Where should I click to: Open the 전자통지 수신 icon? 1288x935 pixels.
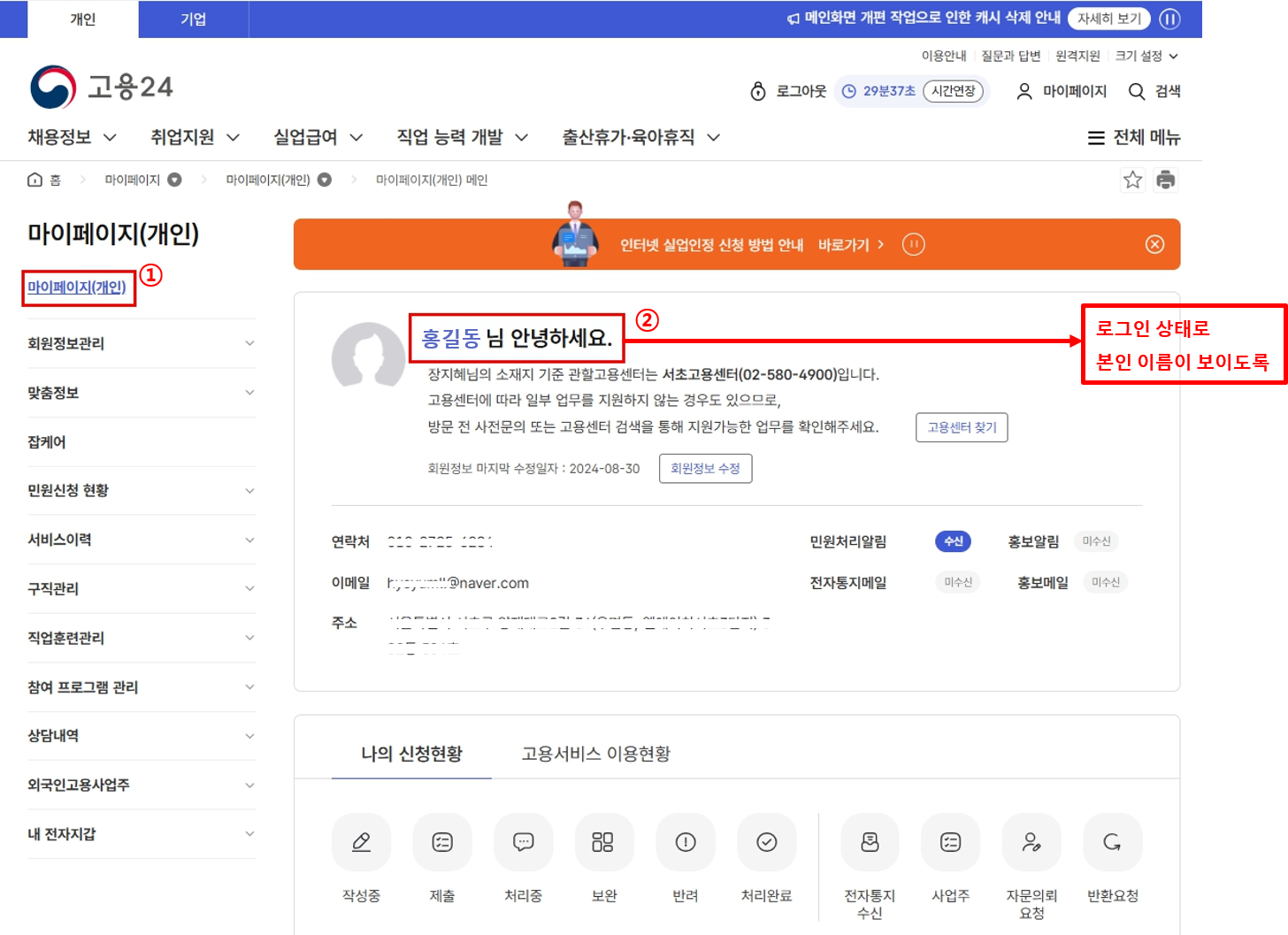pos(870,842)
